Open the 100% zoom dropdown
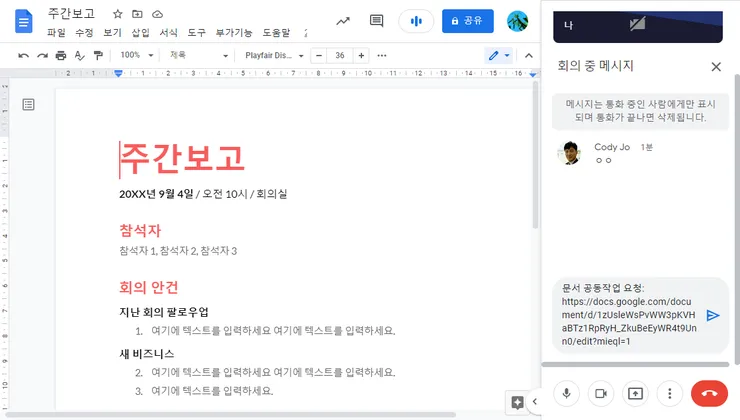740x420 pixels. 136,55
